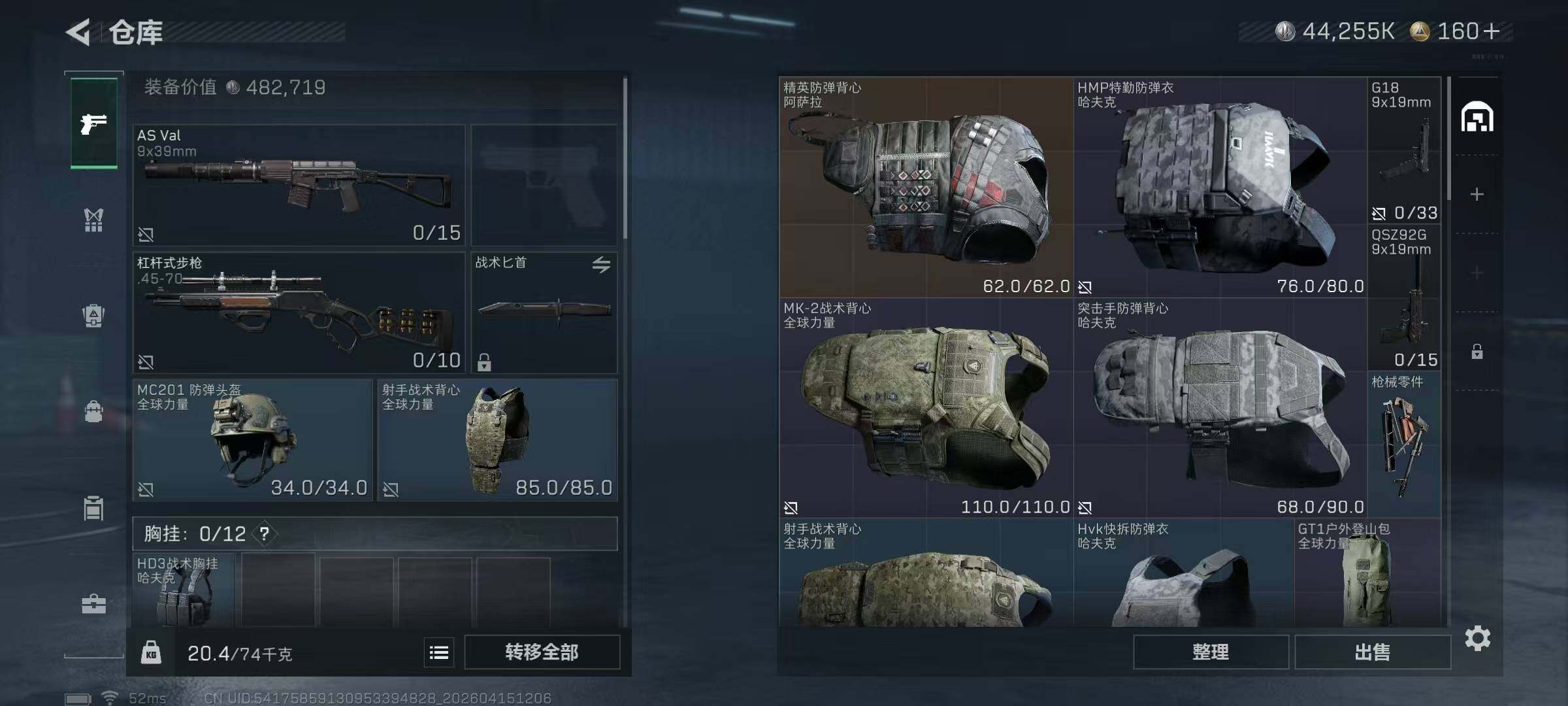The width and height of the screenshot is (1568, 706).
Task: Select the weapons loadout pistol tab
Action: point(94,123)
